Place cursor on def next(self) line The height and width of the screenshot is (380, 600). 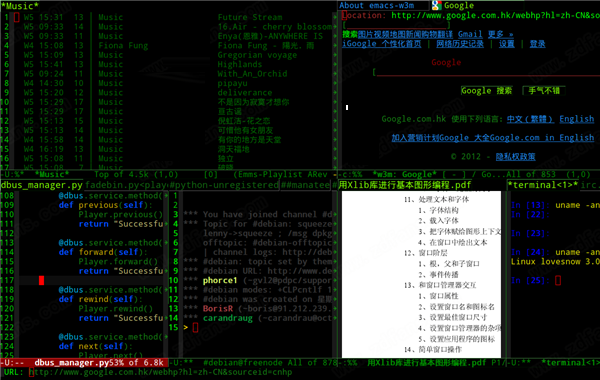click(95, 346)
